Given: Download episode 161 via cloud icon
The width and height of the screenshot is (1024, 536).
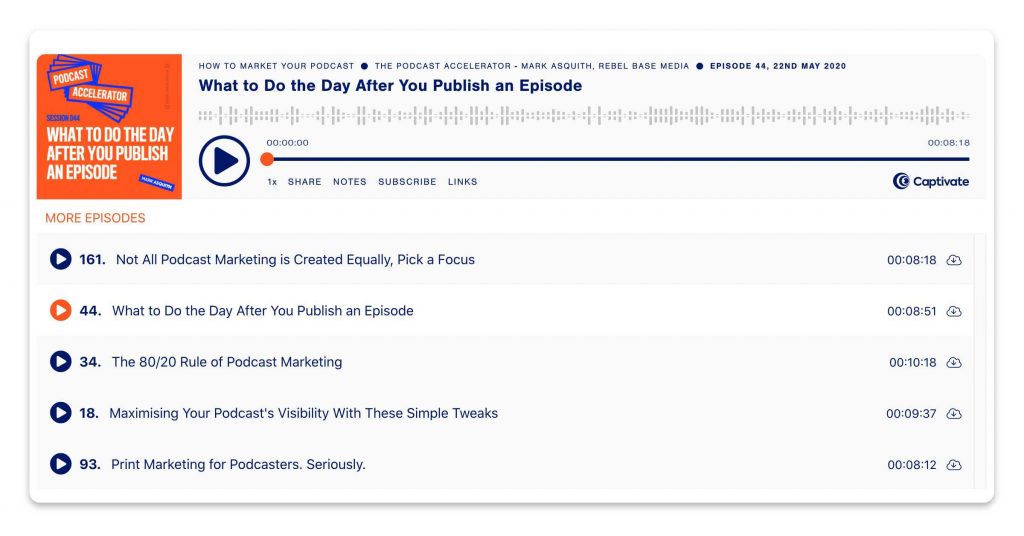Looking at the screenshot, I should coord(954,260).
